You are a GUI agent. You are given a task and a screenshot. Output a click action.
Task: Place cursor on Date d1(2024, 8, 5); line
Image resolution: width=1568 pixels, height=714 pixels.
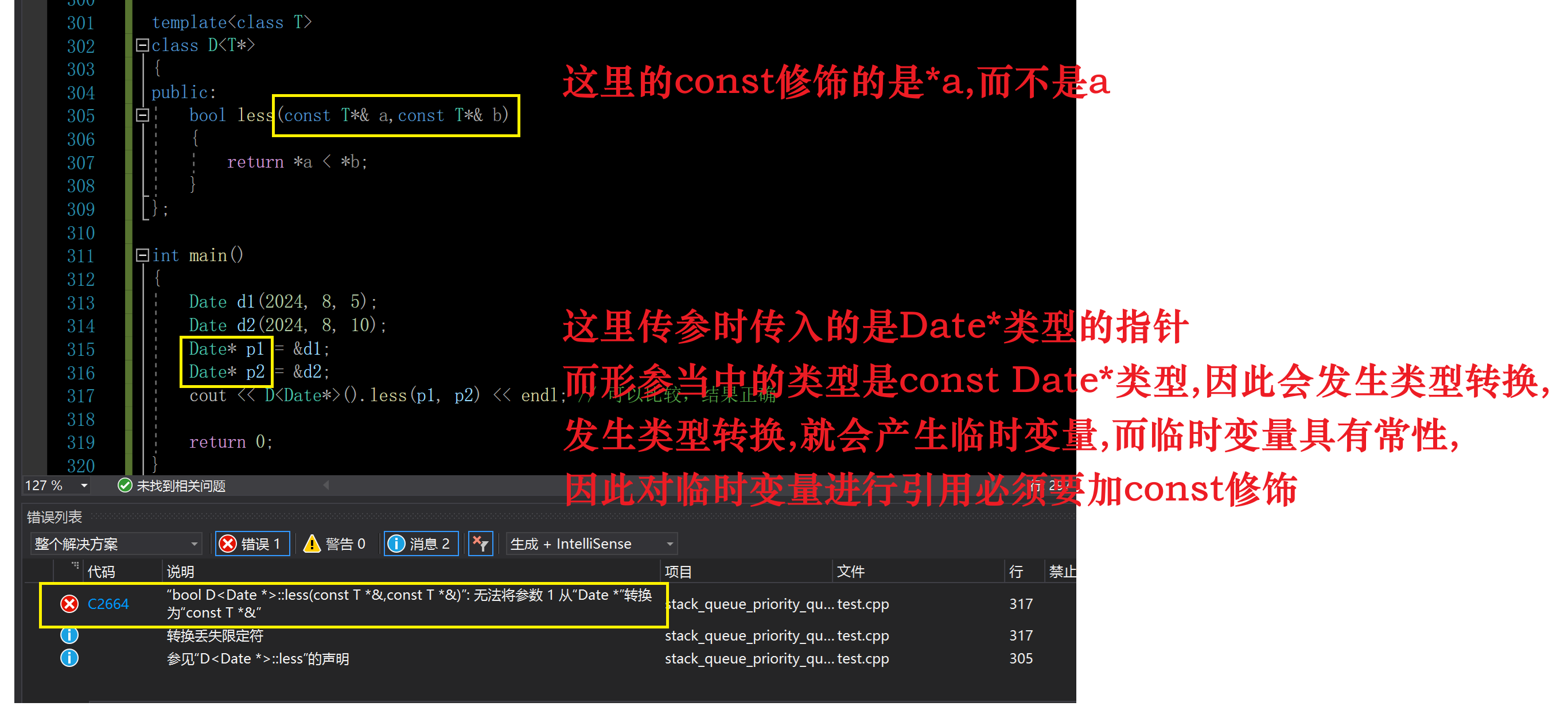point(283,302)
